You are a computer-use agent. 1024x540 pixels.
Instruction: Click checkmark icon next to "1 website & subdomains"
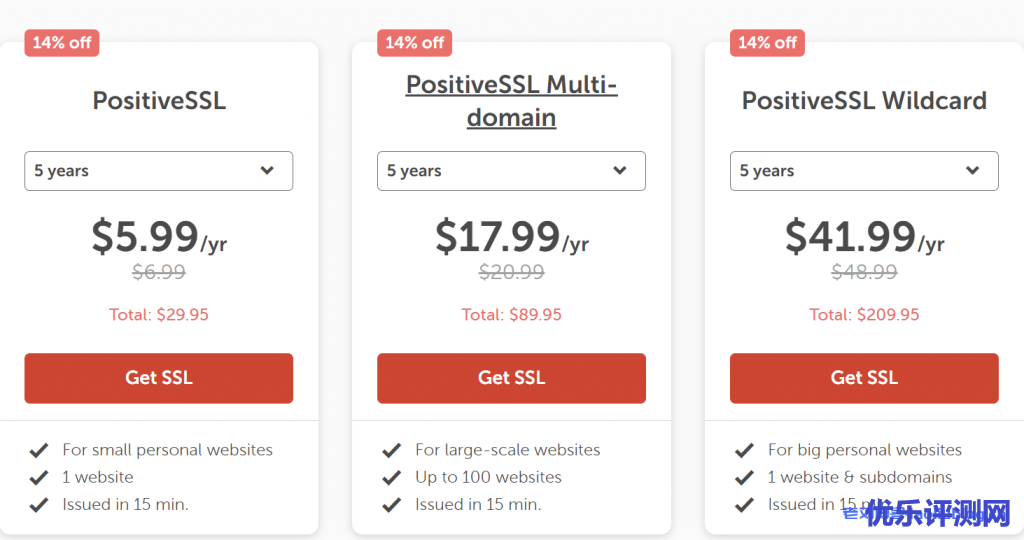click(744, 477)
